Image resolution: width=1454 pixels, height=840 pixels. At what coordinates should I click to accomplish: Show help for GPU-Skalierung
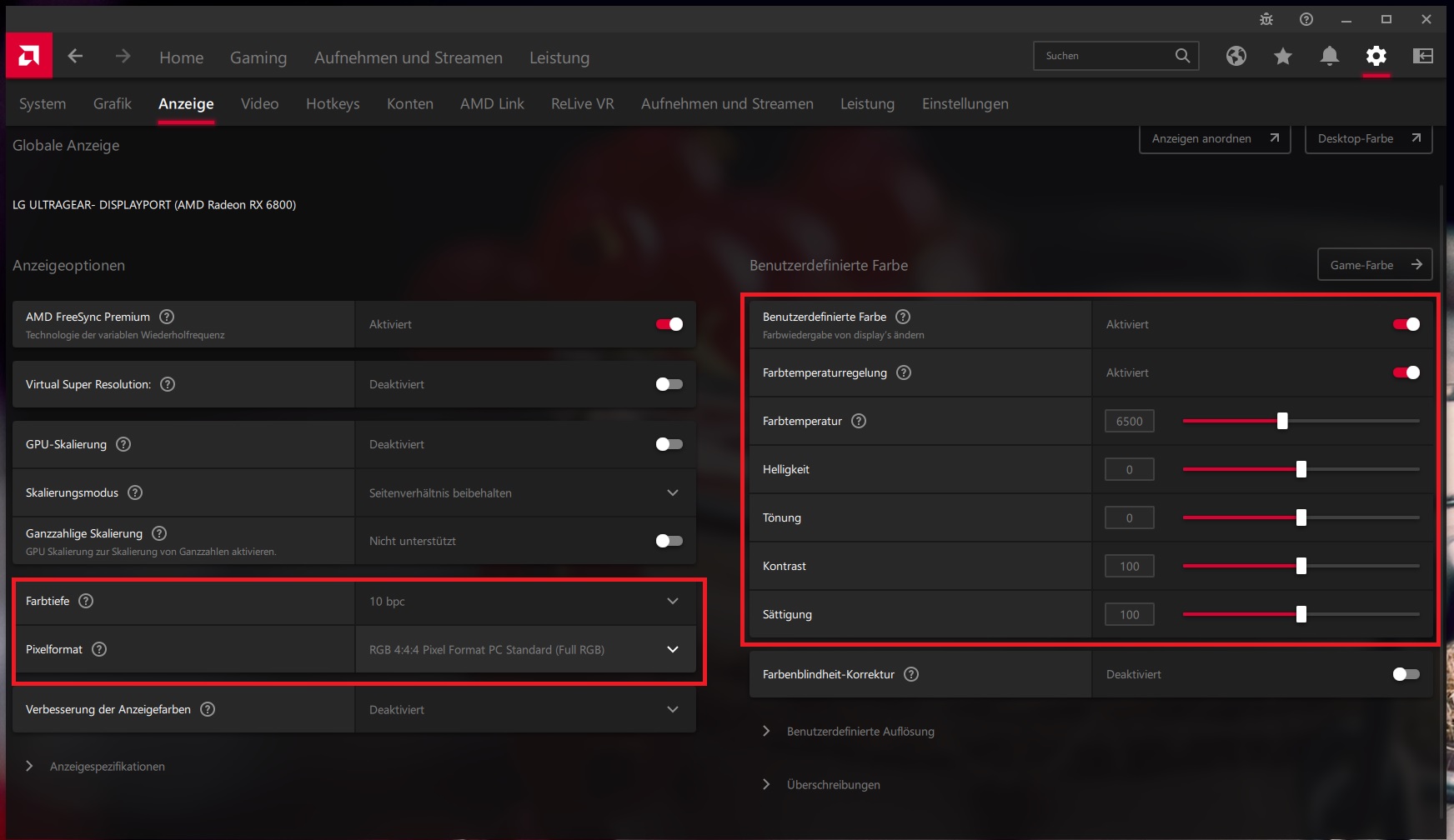pyautogui.click(x=123, y=444)
